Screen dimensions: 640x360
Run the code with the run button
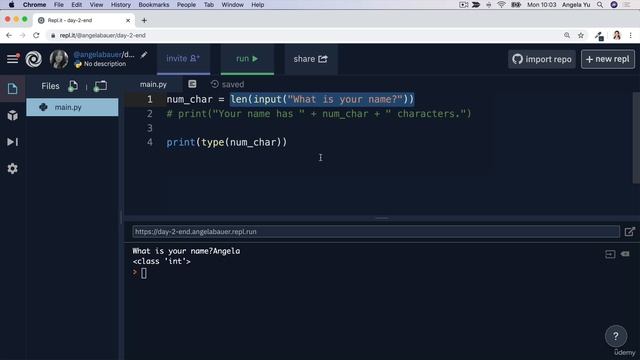pyautogui.click(x=247, y=59)
